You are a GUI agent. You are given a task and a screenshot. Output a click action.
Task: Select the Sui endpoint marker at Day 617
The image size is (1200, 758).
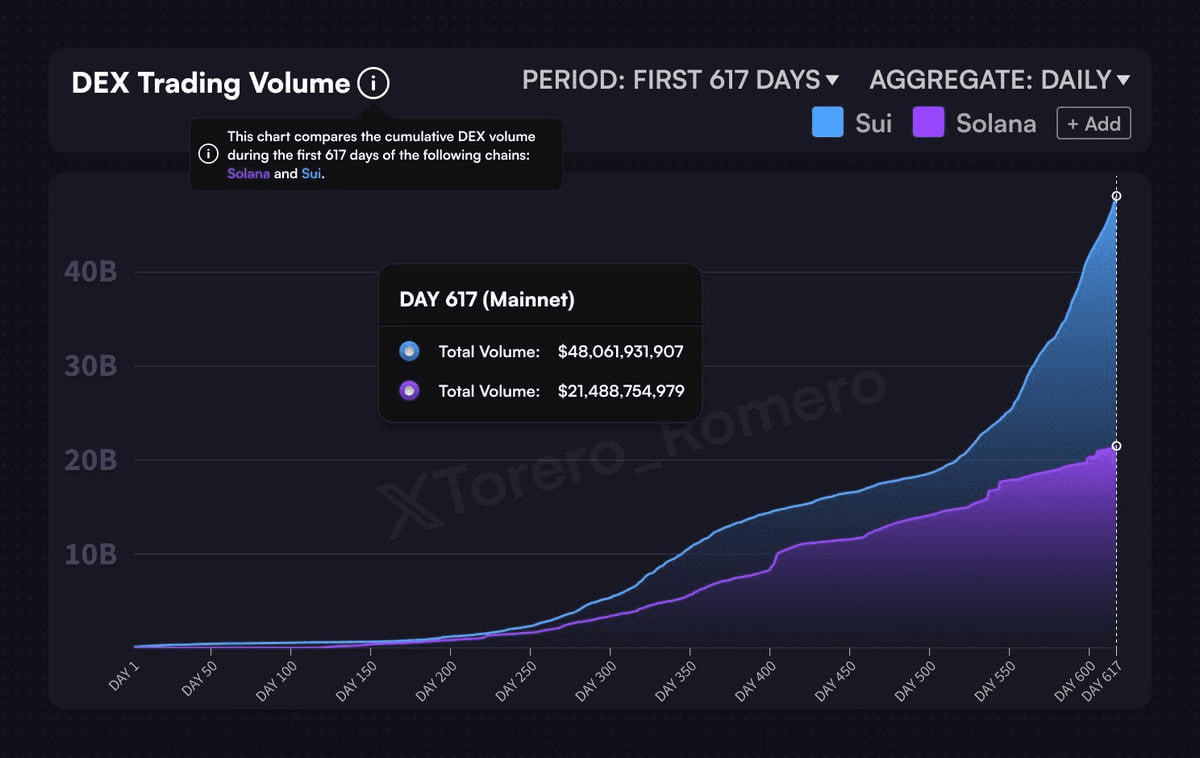pyautogui.click(x=1116, y=196)
